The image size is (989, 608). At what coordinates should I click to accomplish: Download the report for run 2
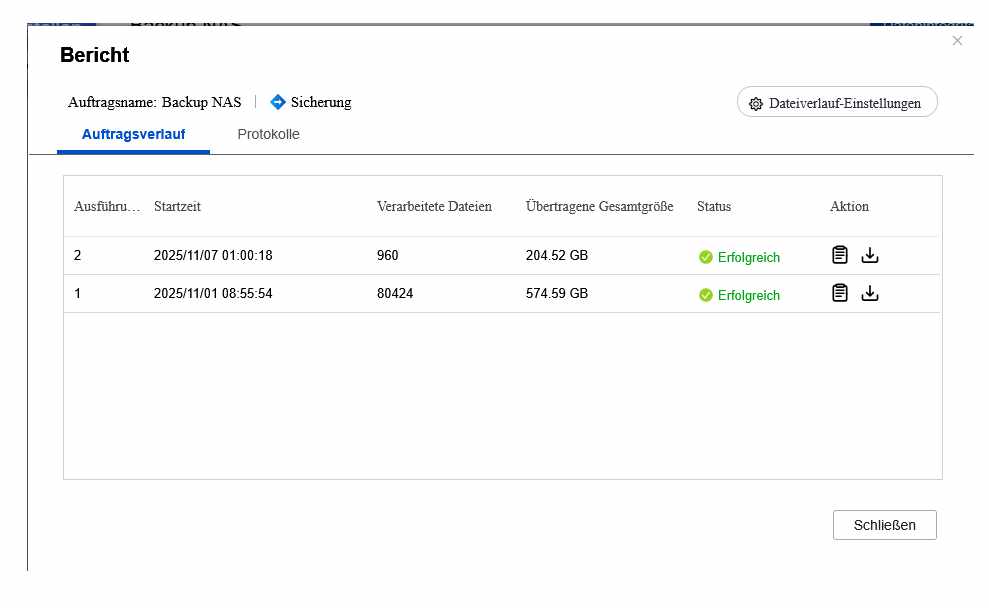[870, 255]
